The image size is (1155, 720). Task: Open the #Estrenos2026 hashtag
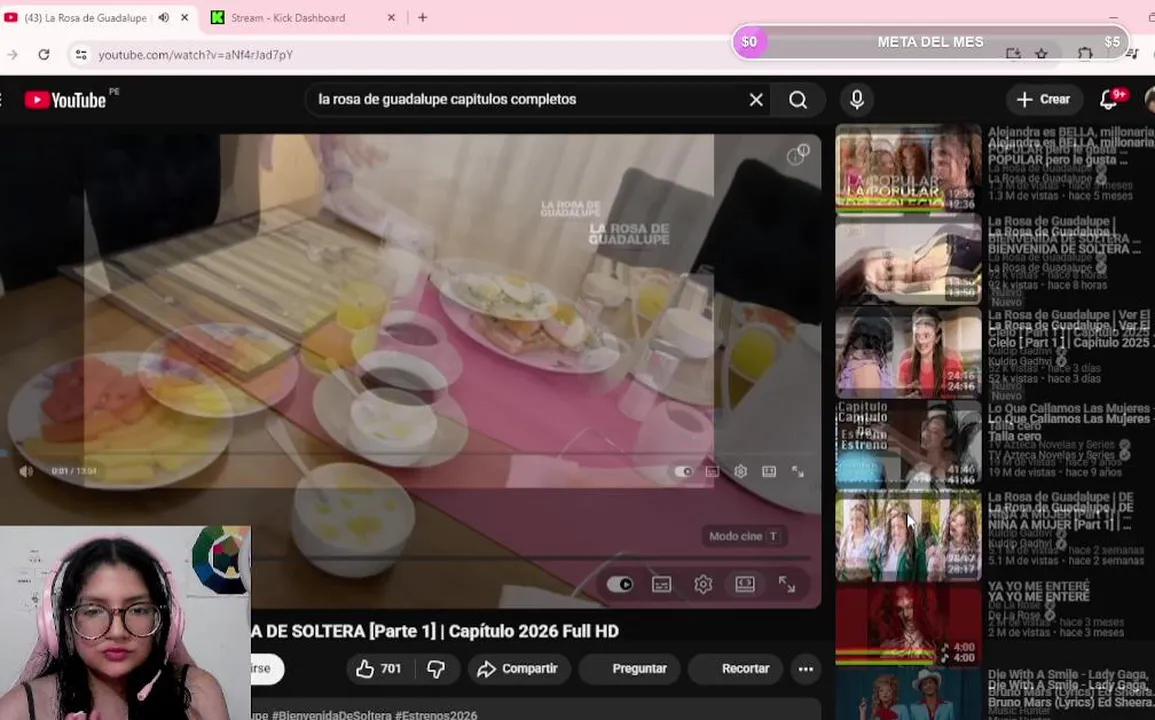coord(435,714)
